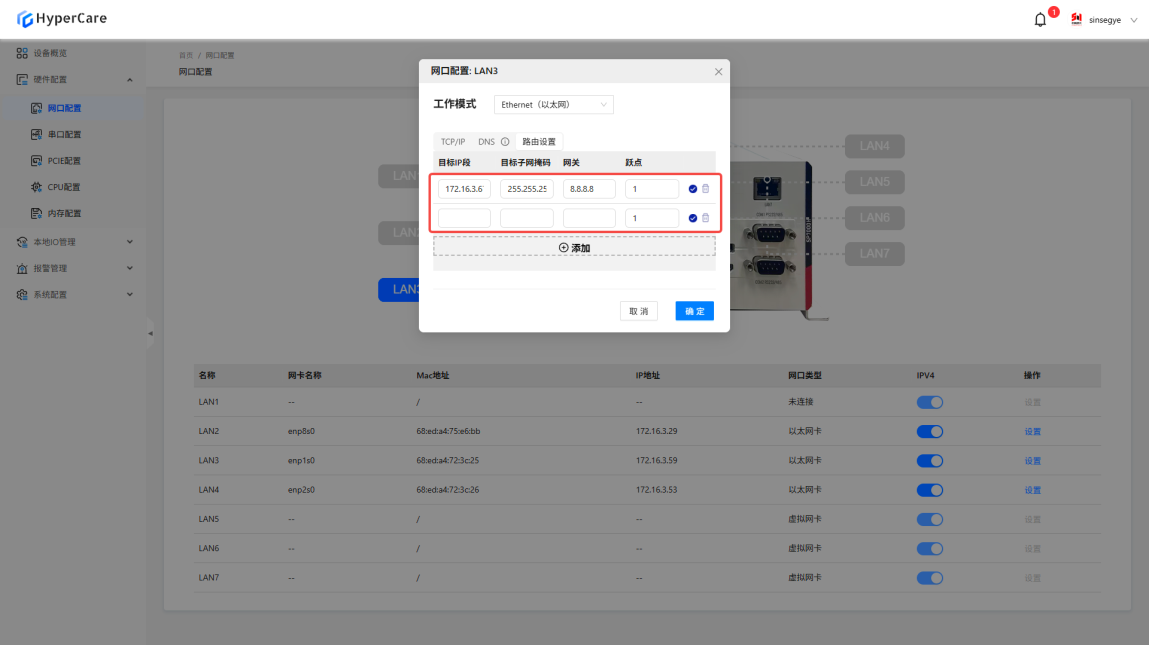Toggle the IPV4 switch for LAN2

(x=929, y=432)
